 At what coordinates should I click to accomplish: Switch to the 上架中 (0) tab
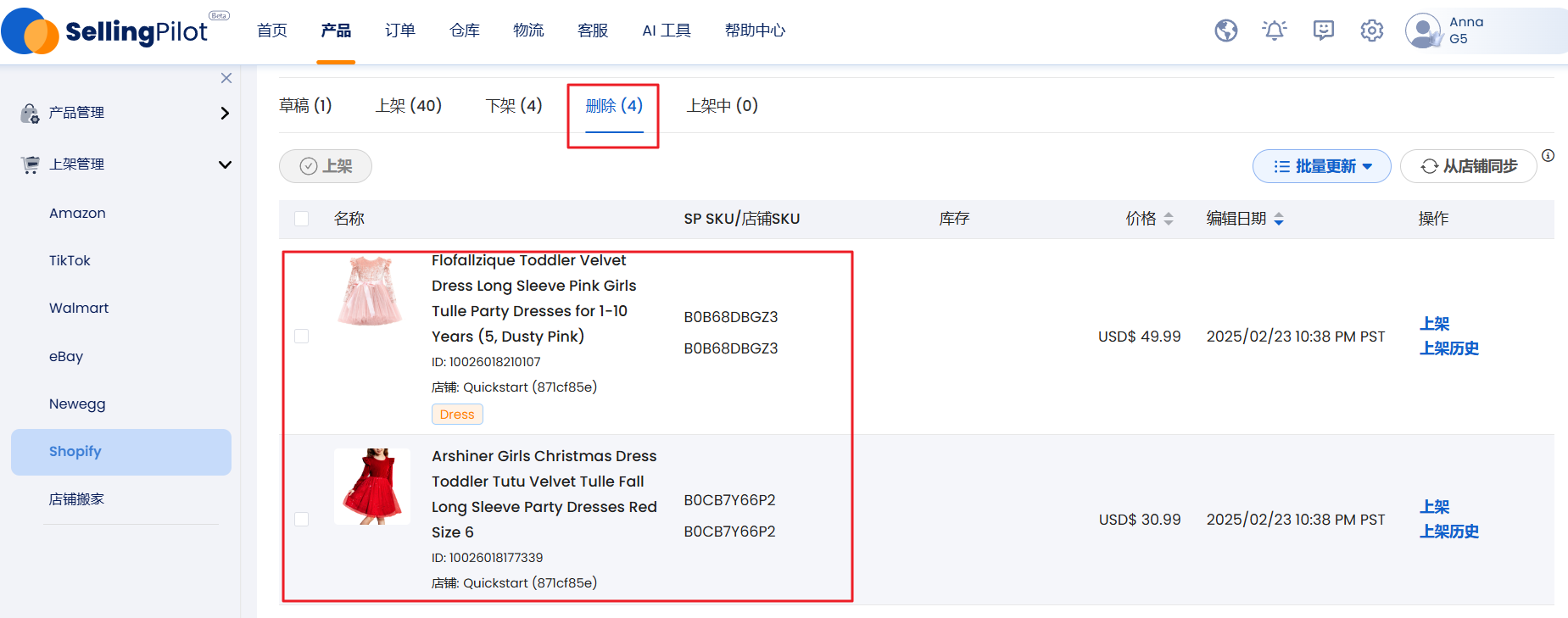(x=723, y=106)
